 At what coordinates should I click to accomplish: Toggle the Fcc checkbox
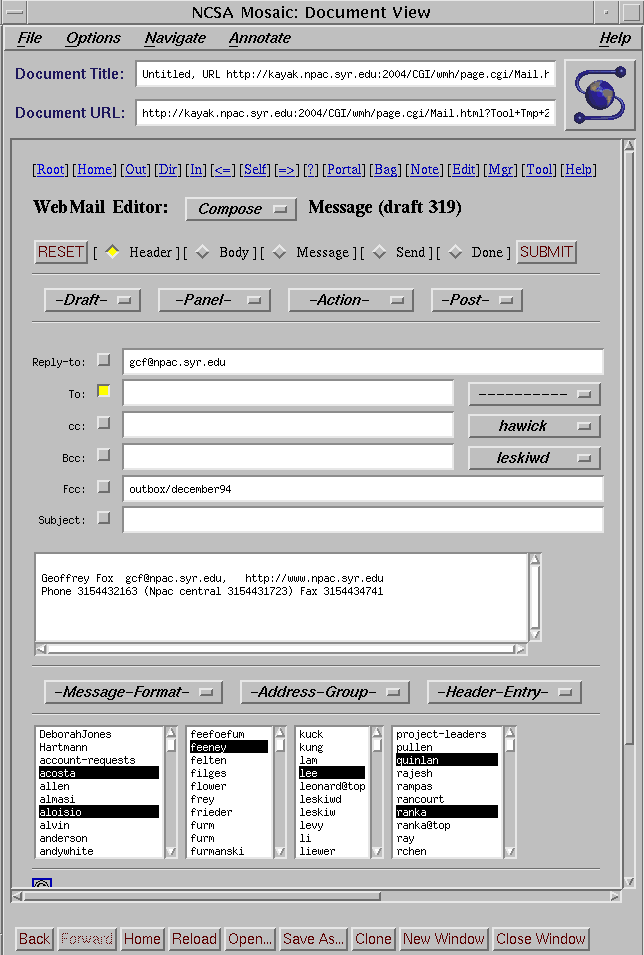click(x=104, y=486)
